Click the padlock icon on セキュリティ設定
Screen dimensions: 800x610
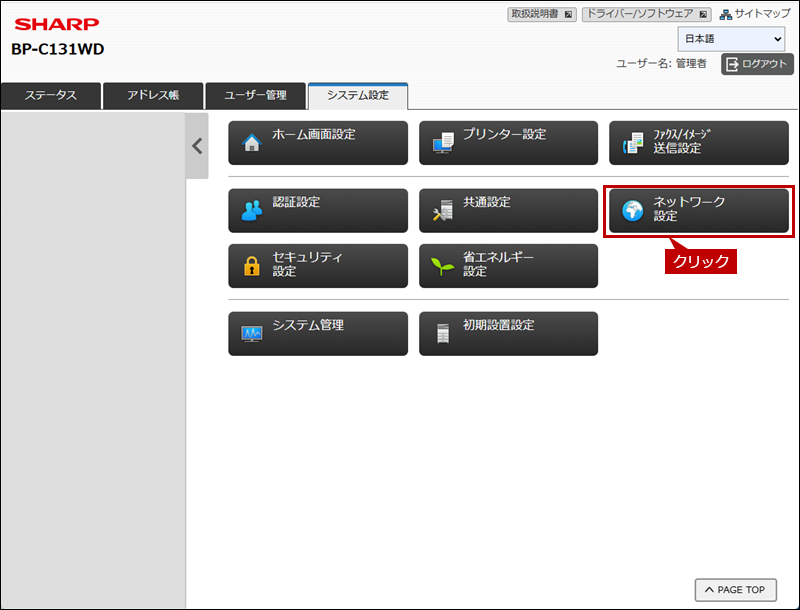252,266
